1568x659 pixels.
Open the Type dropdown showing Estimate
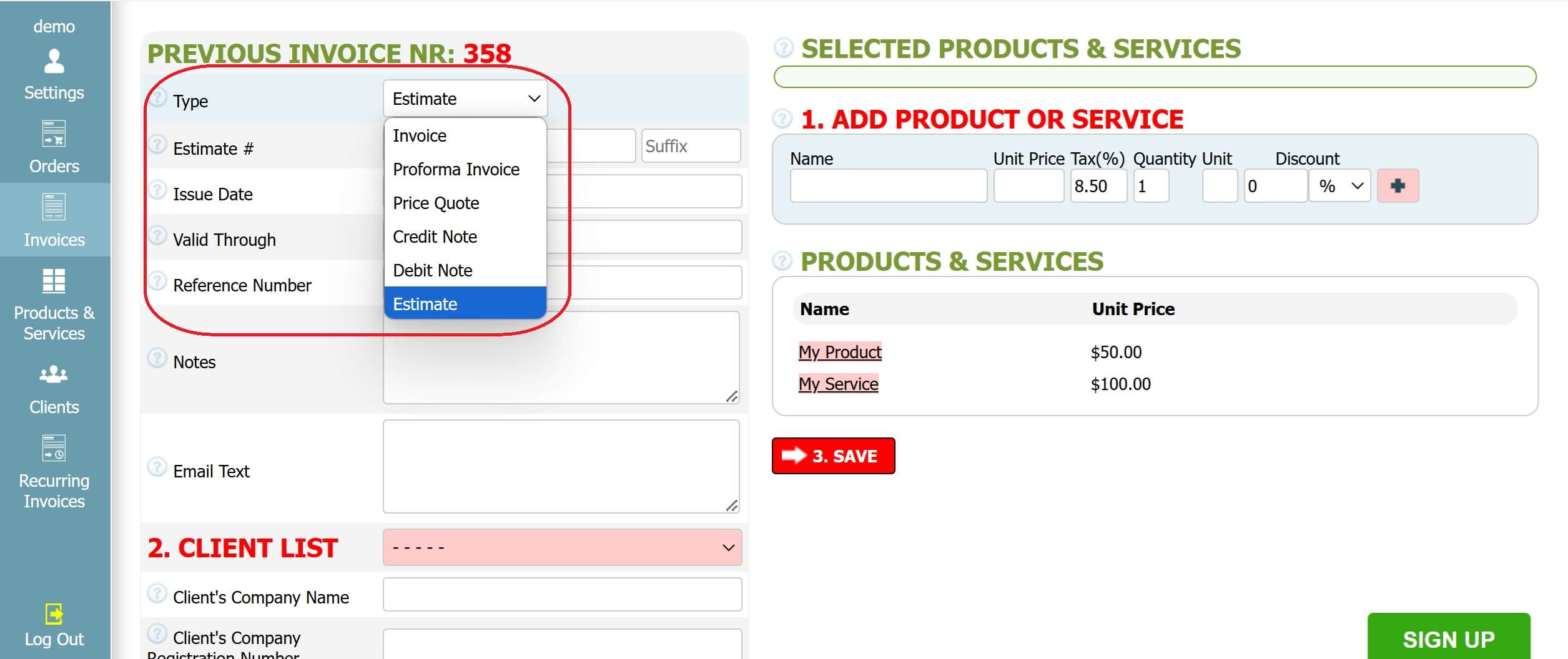465,97
